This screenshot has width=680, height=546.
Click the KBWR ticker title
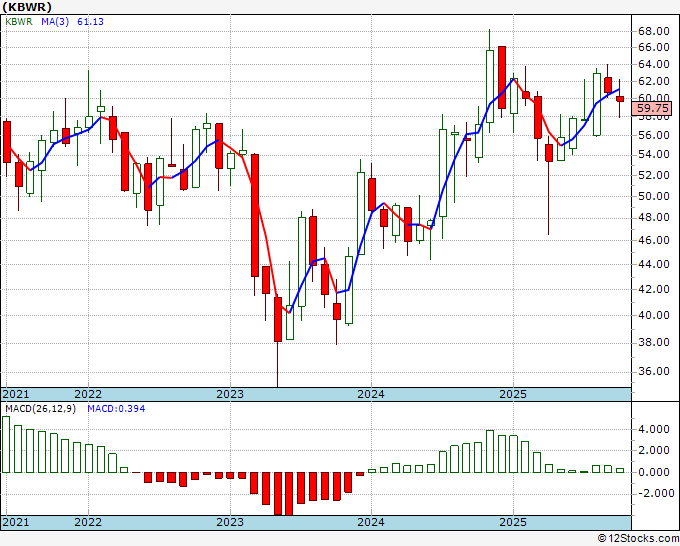[27, 7]
